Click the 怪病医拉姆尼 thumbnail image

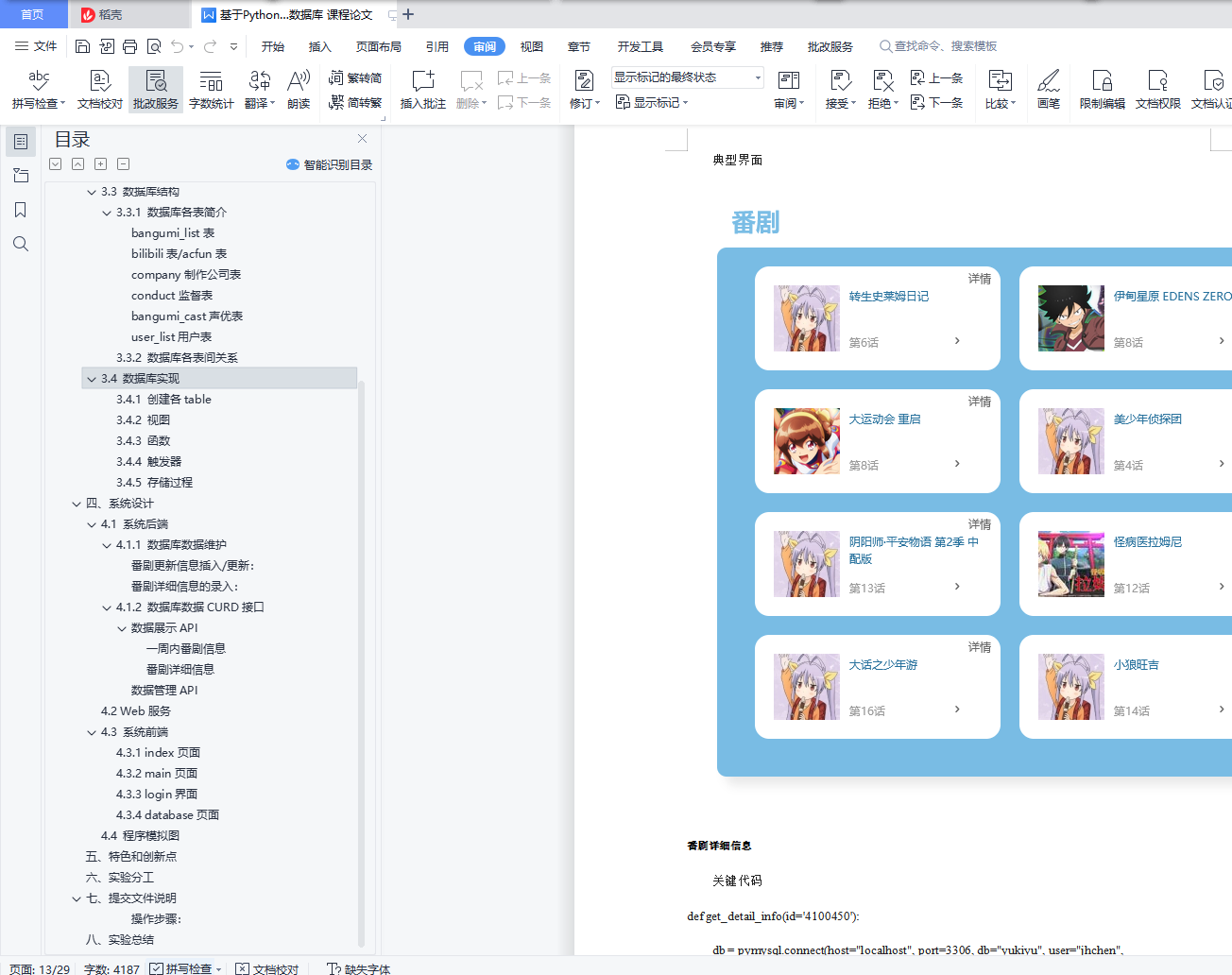[1071, 564]
